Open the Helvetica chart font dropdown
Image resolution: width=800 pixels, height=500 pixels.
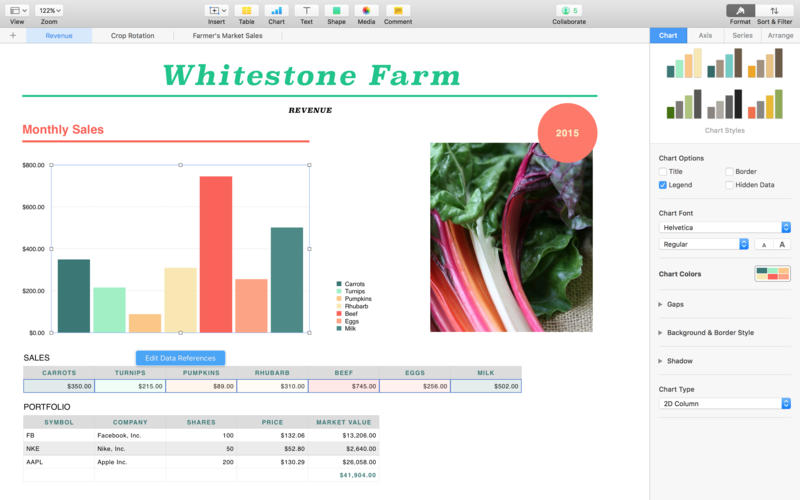click(x=724, y=228)
